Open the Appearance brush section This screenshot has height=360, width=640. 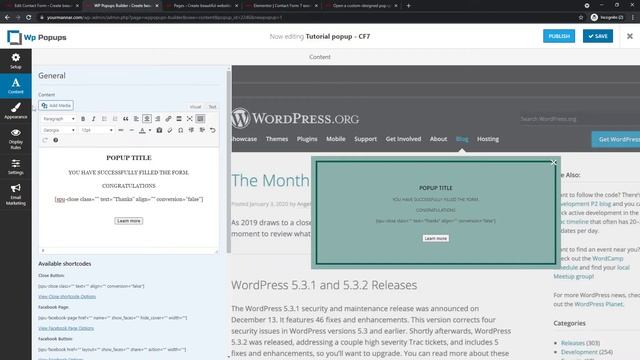click(16, 111)
